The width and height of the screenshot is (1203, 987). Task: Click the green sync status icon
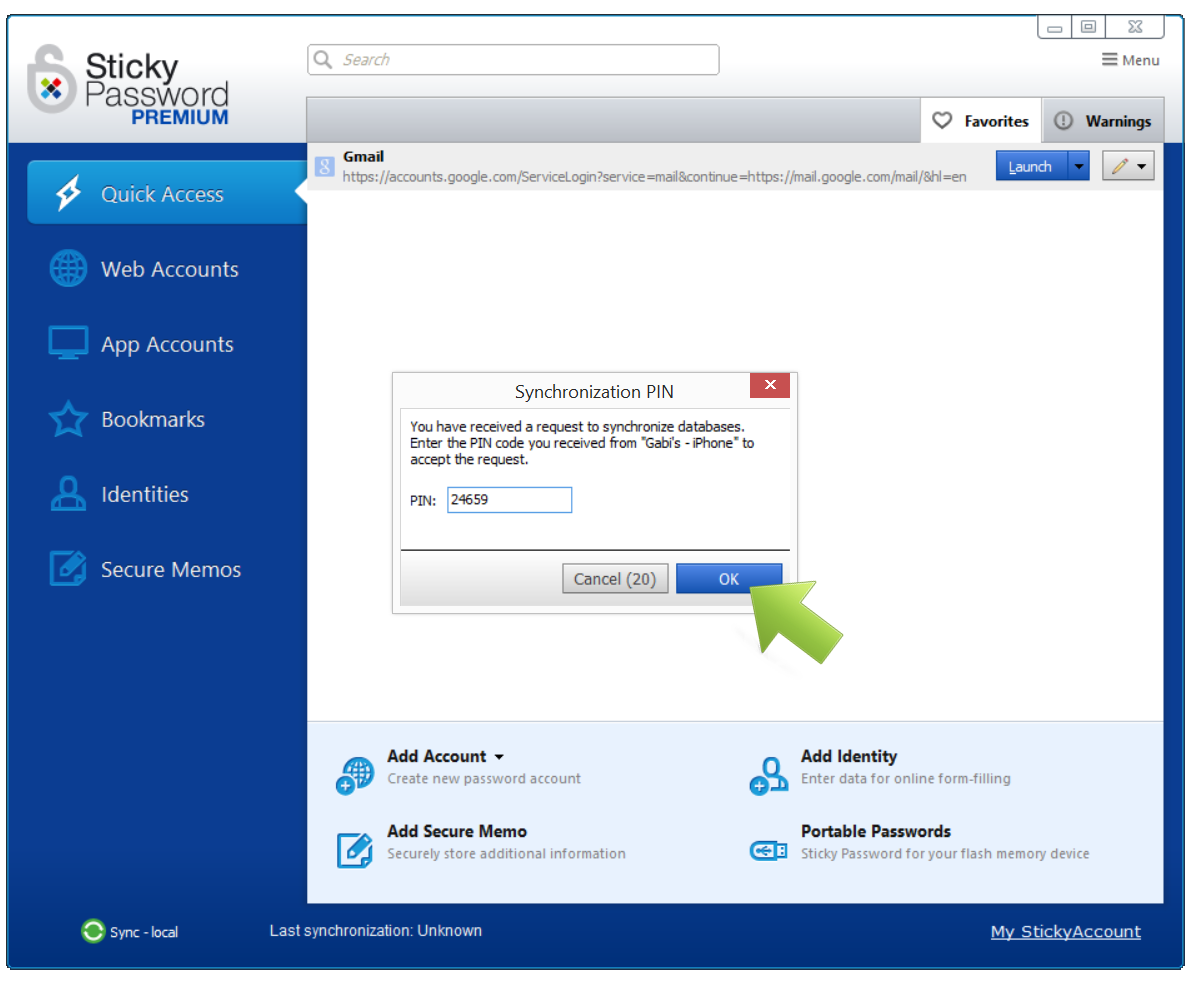tap(93, 931)
